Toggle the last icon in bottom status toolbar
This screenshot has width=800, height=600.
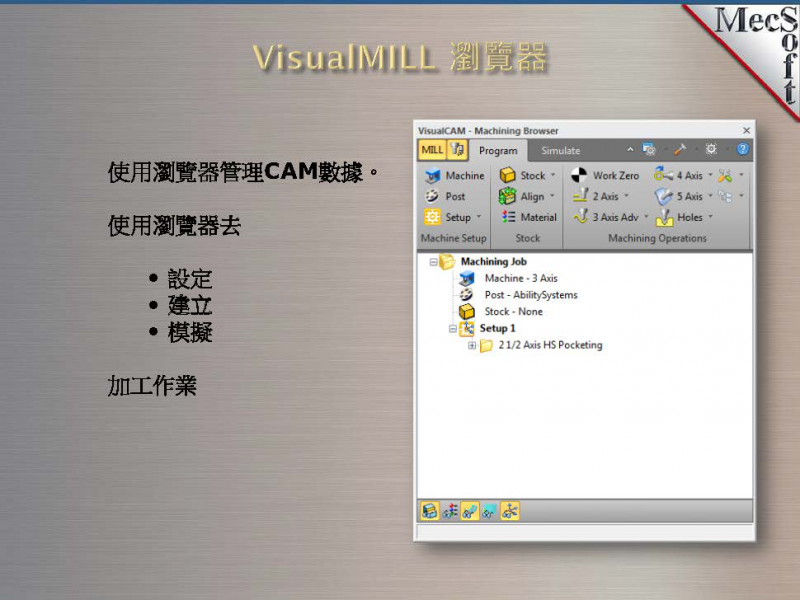point(510,511)
